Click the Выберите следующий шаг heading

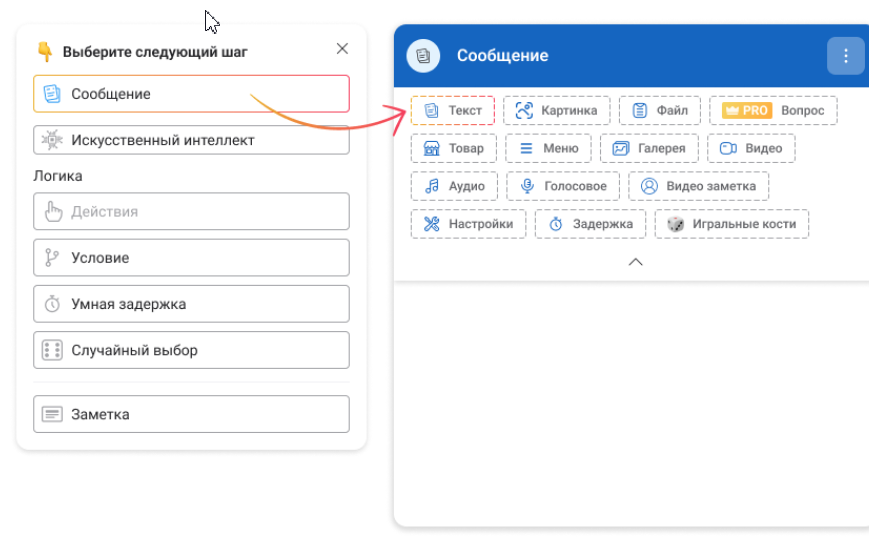point(155,52)
